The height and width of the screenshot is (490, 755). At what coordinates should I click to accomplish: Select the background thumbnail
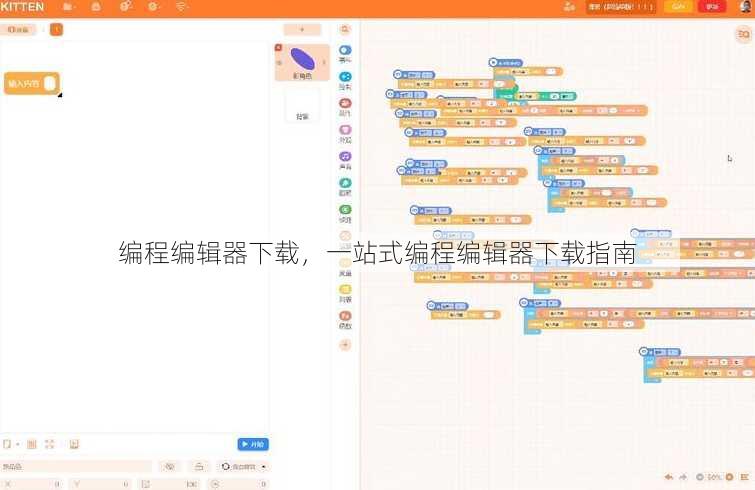tap(302, 105)
